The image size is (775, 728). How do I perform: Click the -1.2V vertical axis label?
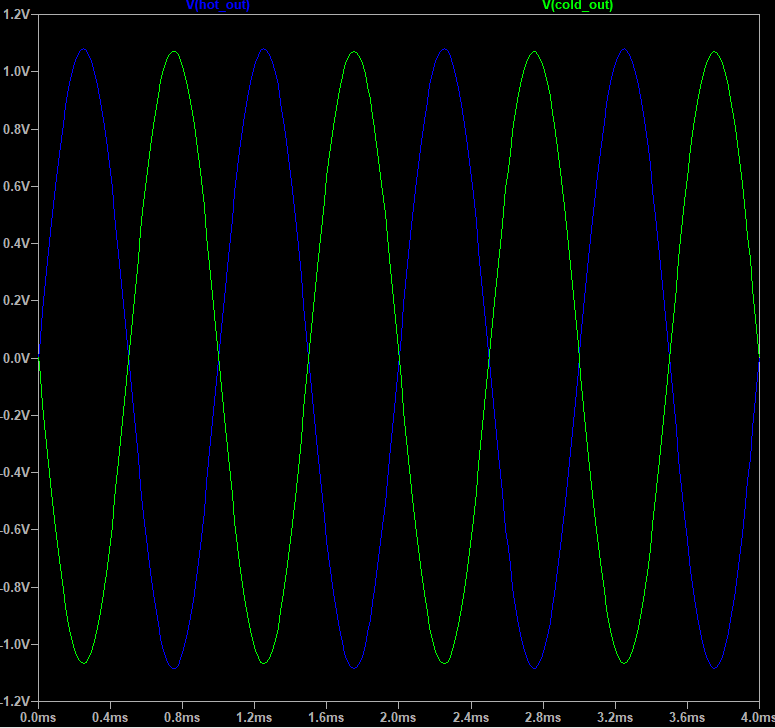coord(15,701)
